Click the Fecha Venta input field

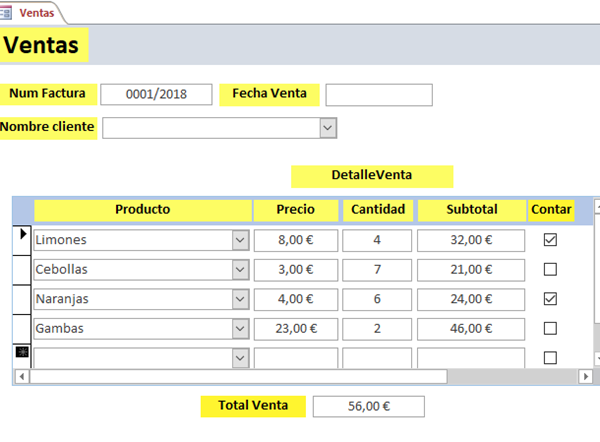tap(379, 94)
